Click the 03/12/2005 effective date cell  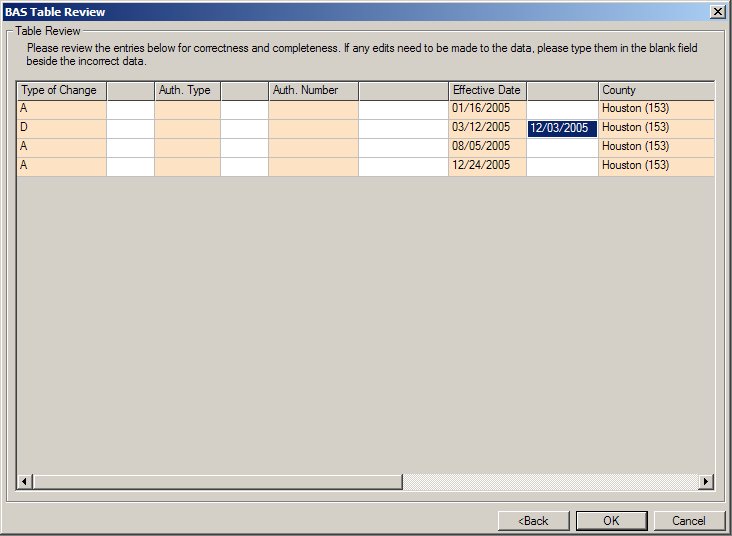[487, 128]
